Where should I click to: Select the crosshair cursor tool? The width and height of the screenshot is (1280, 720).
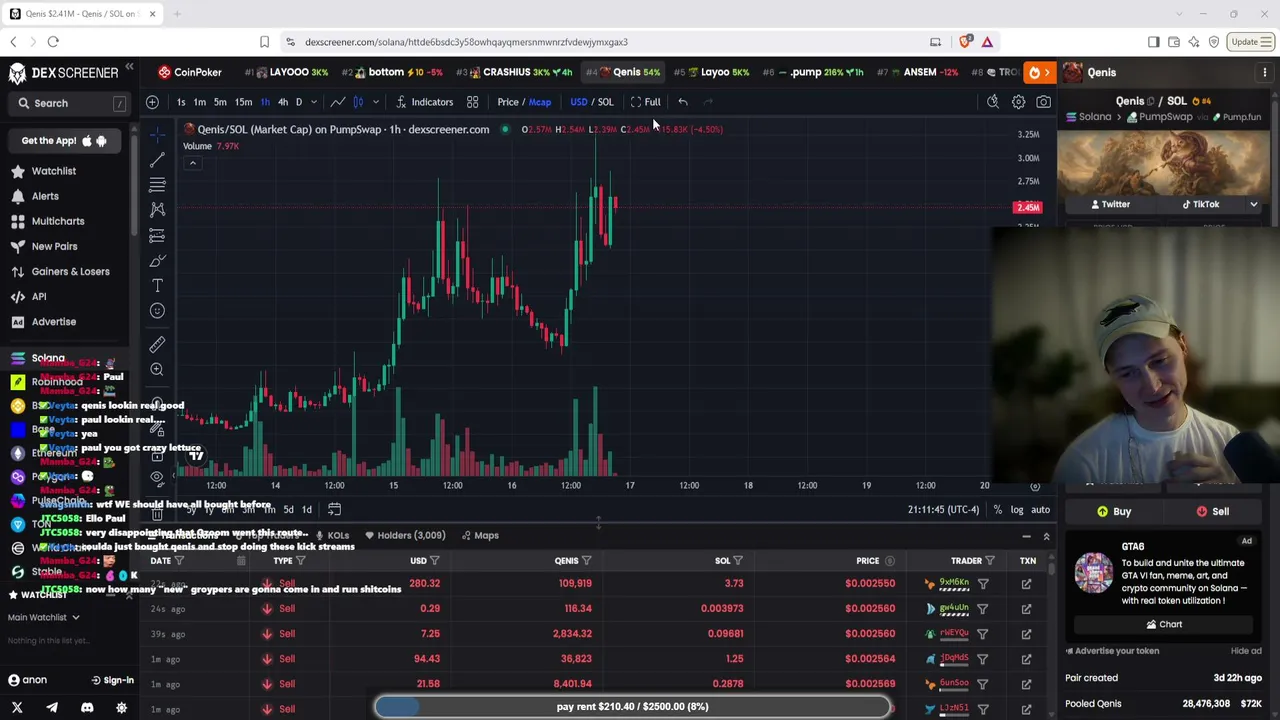tap(157, 134)
